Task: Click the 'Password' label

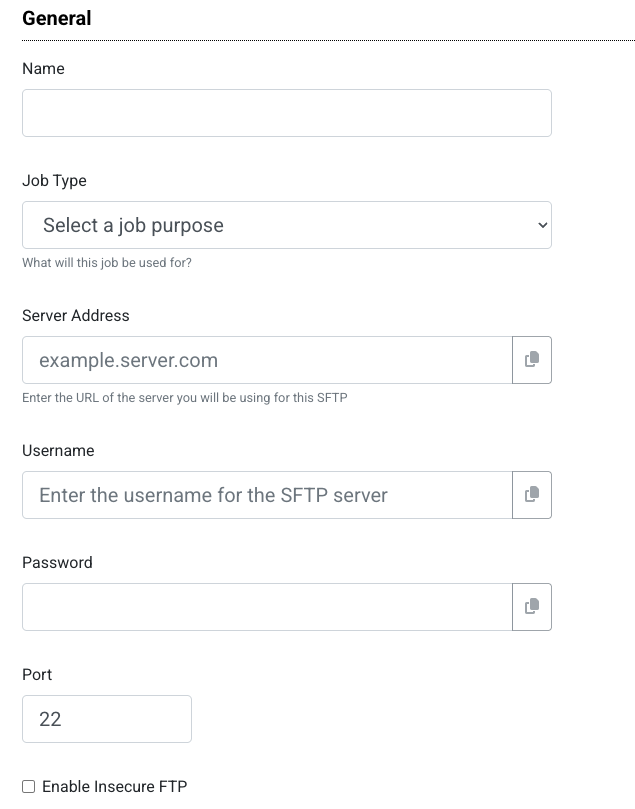Action: pyautogui.click(x=57, y=563)
